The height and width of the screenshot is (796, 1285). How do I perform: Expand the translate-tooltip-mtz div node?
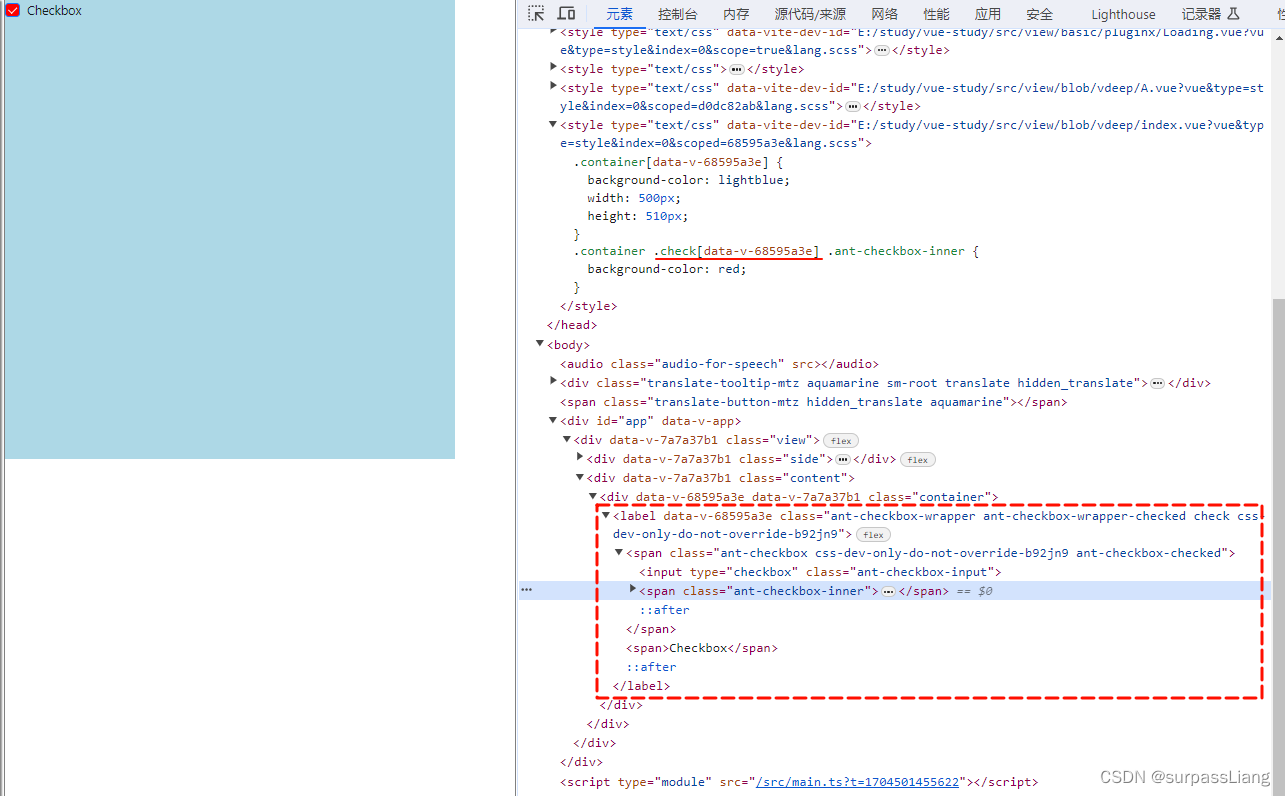click(x=554, y=382)
